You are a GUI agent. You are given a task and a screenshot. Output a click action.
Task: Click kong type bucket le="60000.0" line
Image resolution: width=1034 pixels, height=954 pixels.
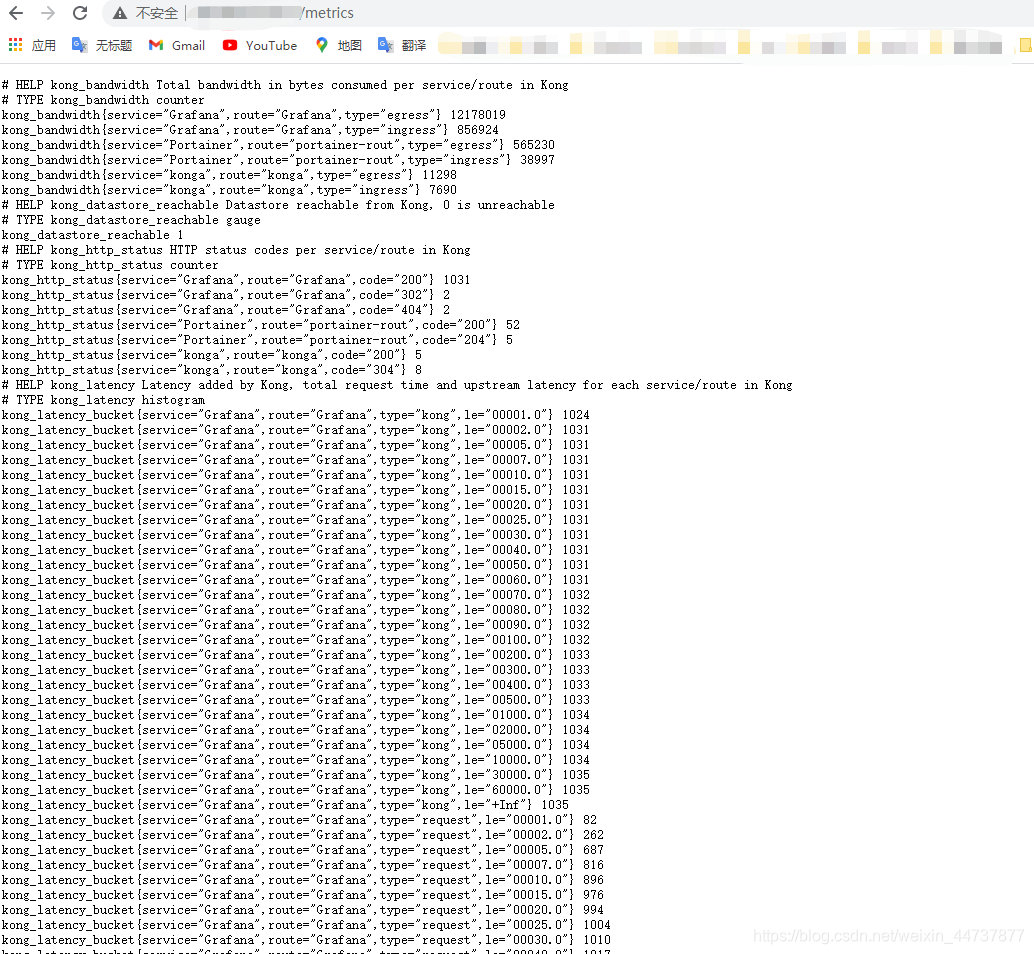(x=295, y=790)
